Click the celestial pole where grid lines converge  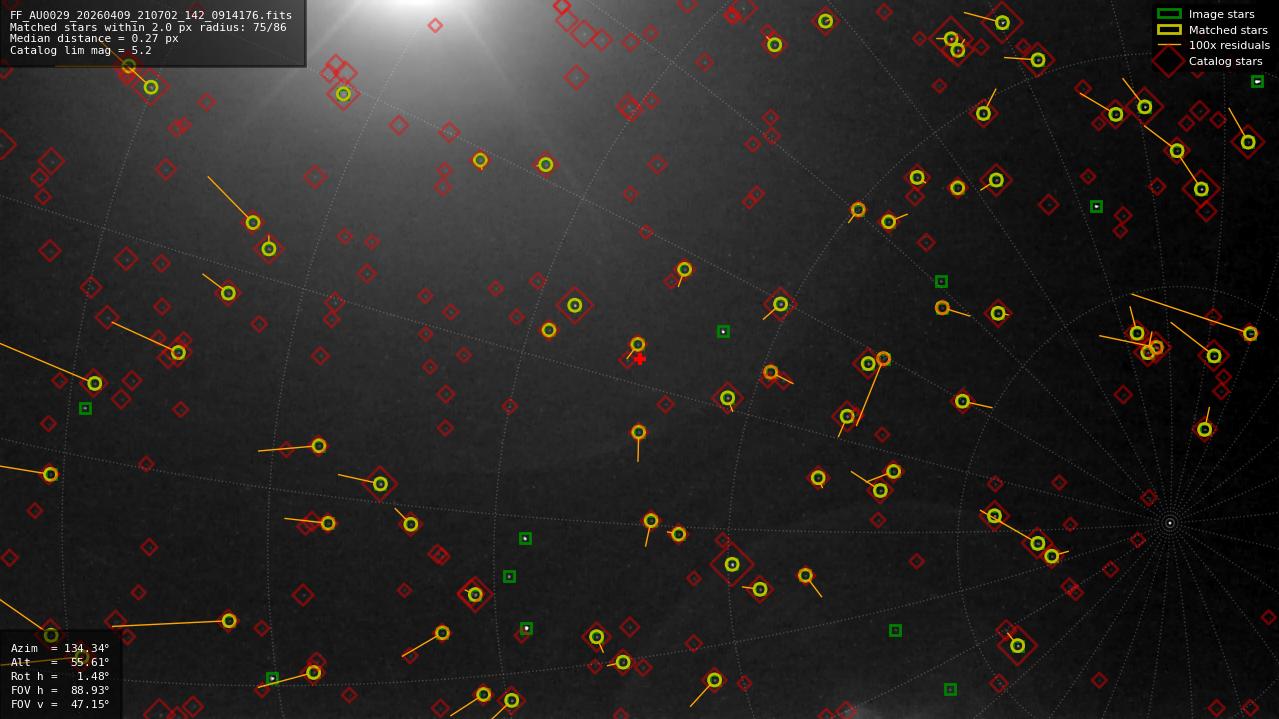pyautogui.click(x=1169, y=522)
